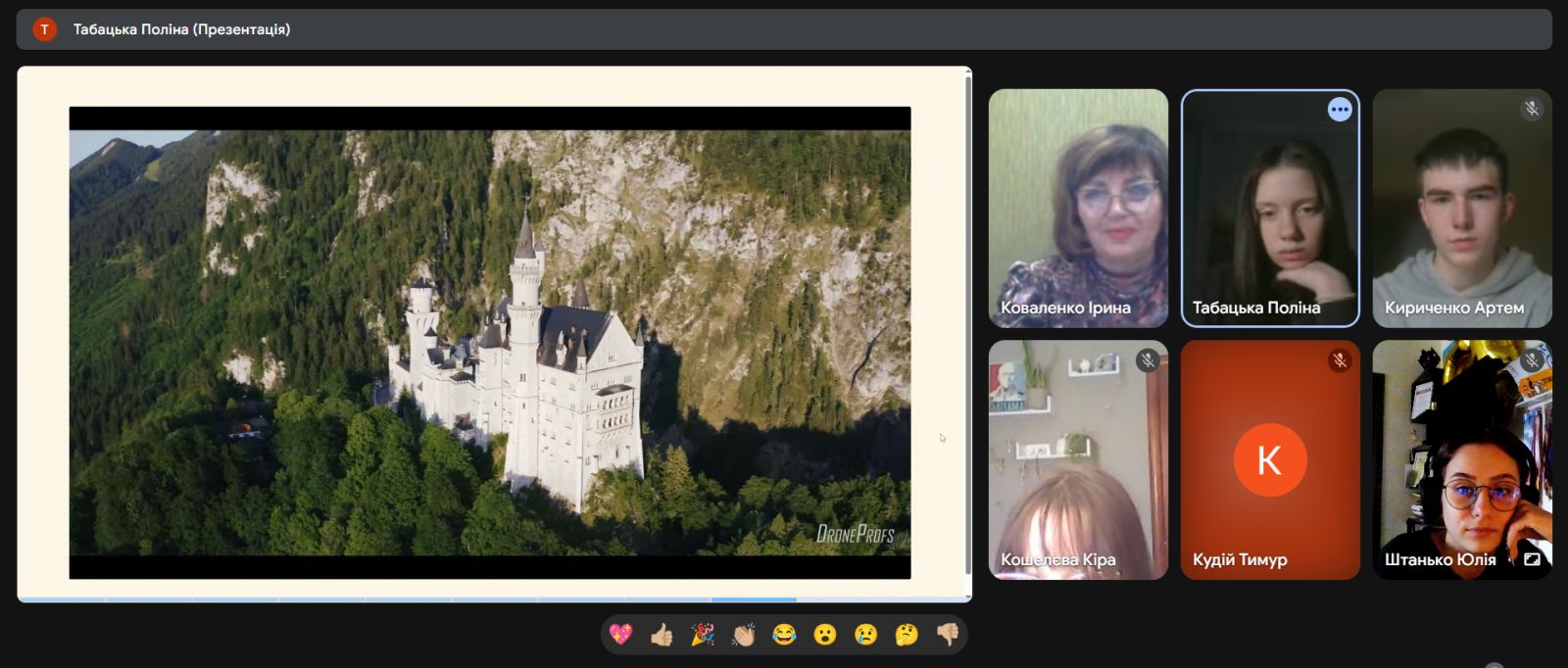Click the presentation's vertical scrollbar
This screenshot has height=668, width=1568.
tap(968, 323)
